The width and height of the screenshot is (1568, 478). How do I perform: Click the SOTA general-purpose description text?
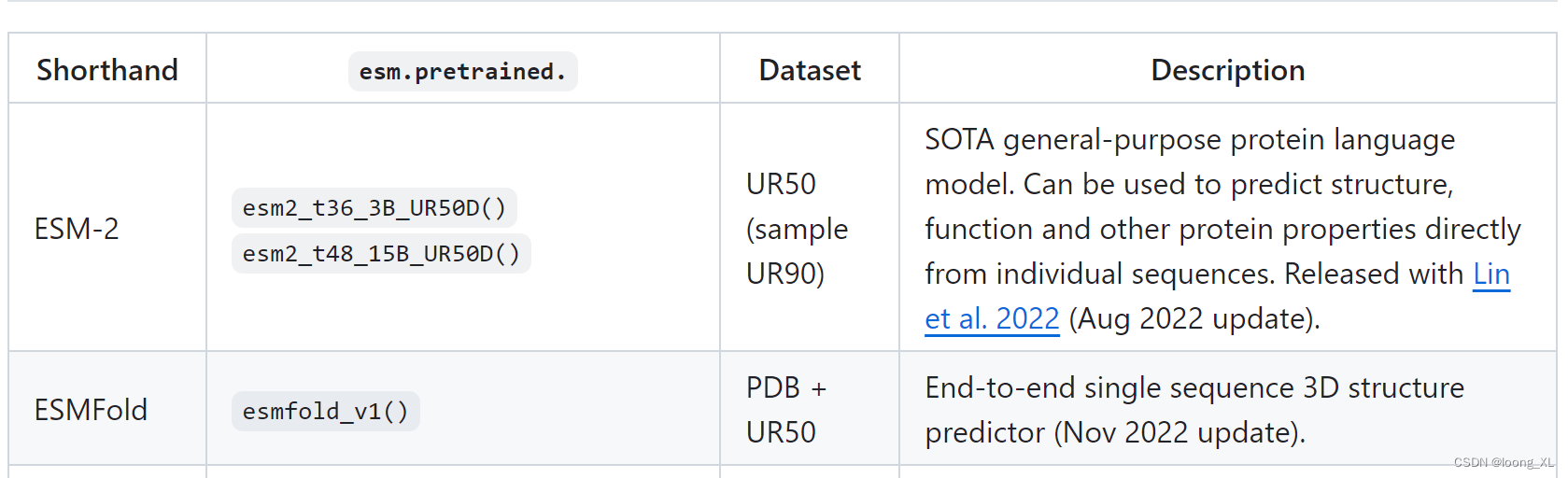click(x=1223, y=229)
